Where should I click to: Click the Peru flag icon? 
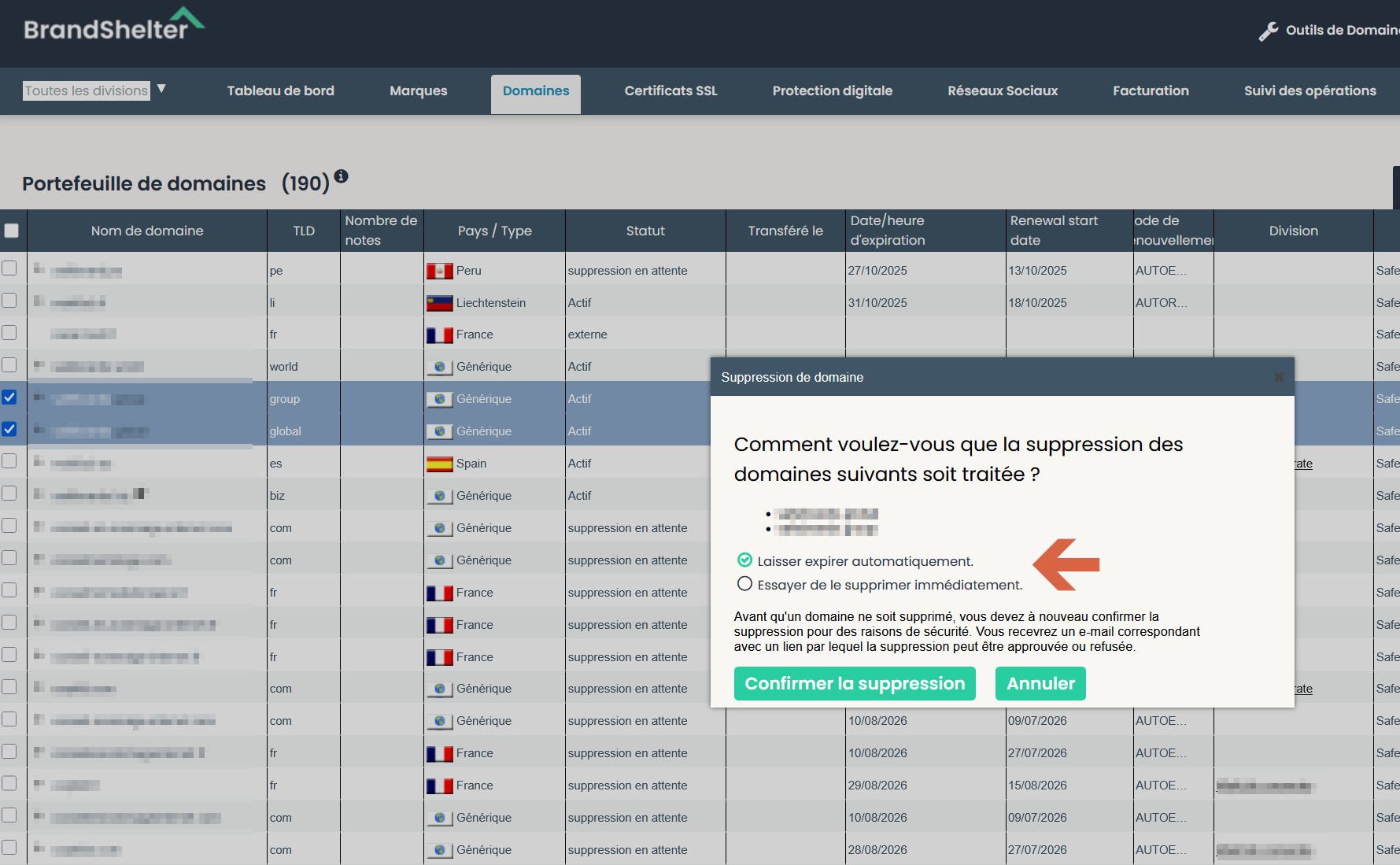[x=439, y=271]
